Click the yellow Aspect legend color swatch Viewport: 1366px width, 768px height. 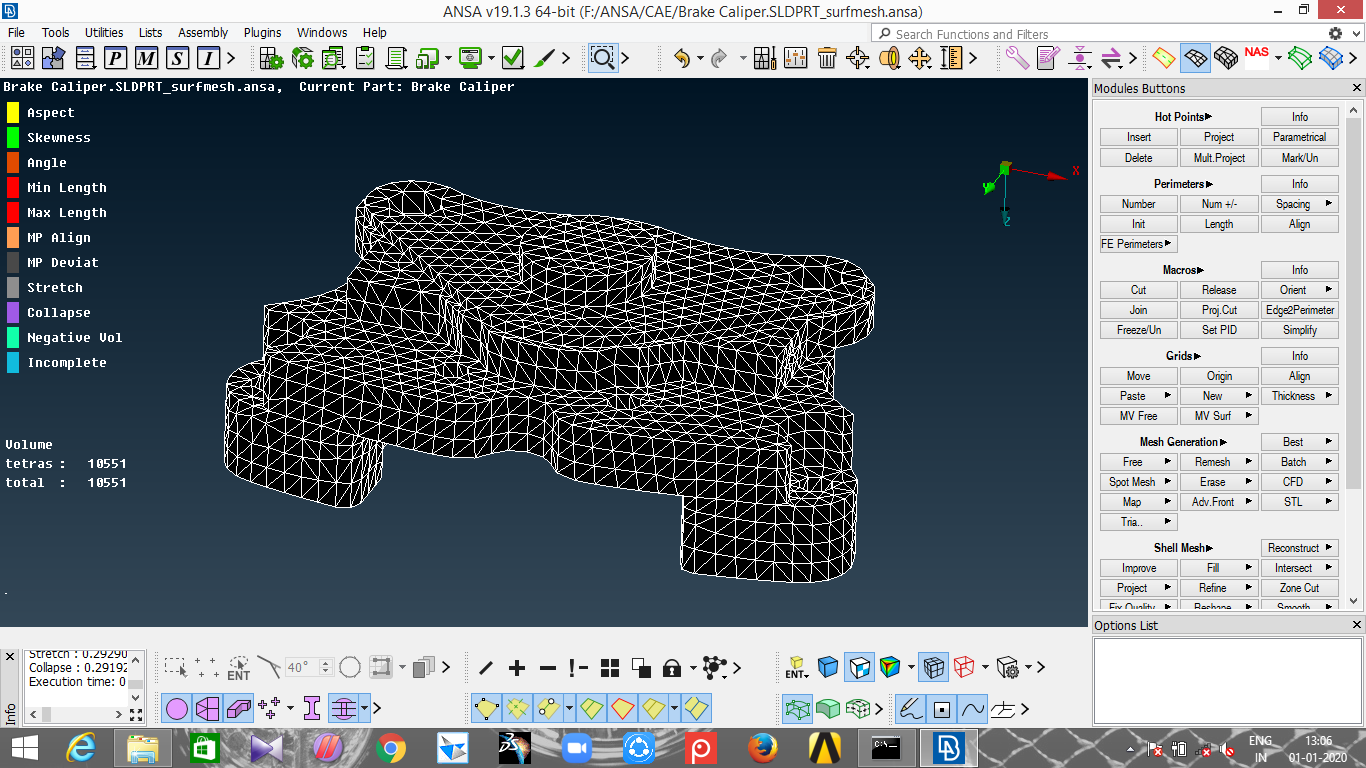13,112
